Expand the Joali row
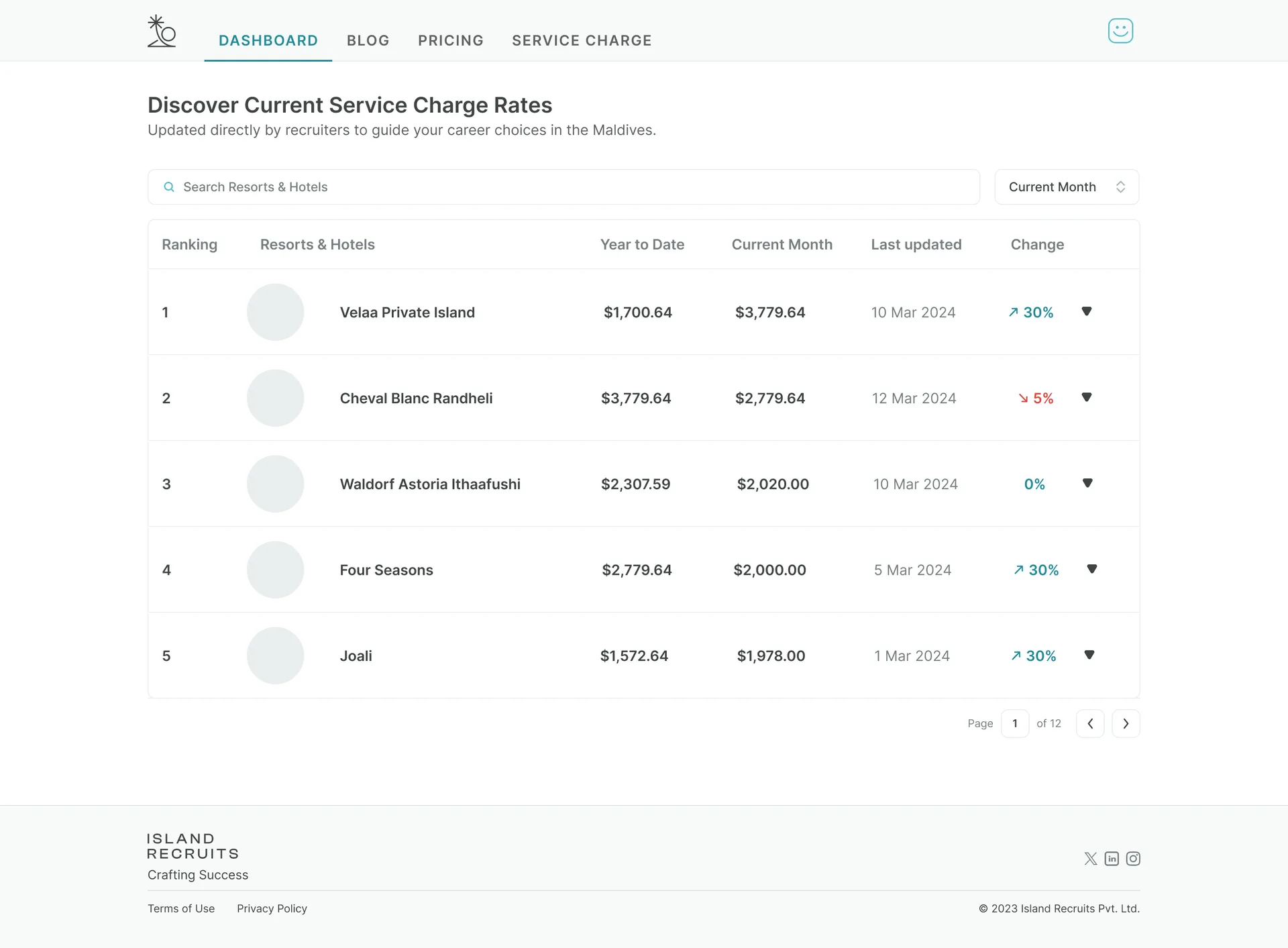 point(1089,655)
